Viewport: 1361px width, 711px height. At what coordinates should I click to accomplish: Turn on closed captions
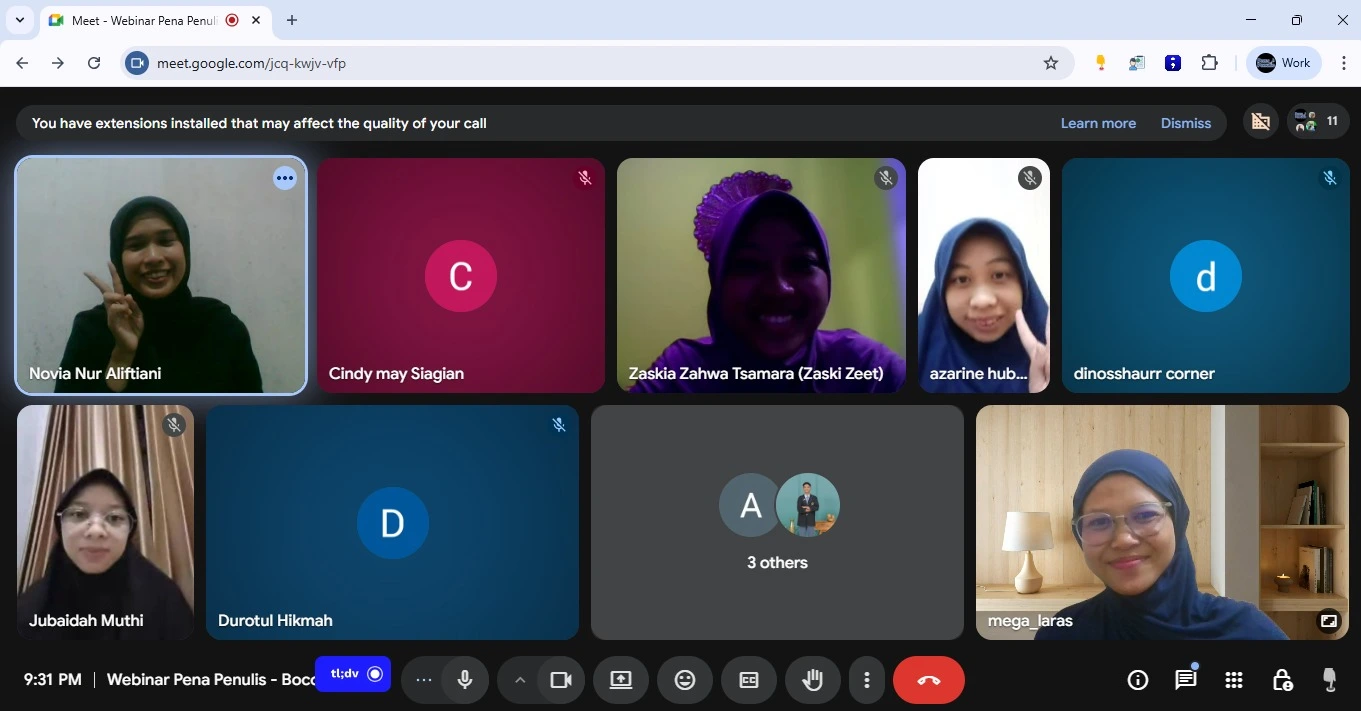tap(748, 680)
